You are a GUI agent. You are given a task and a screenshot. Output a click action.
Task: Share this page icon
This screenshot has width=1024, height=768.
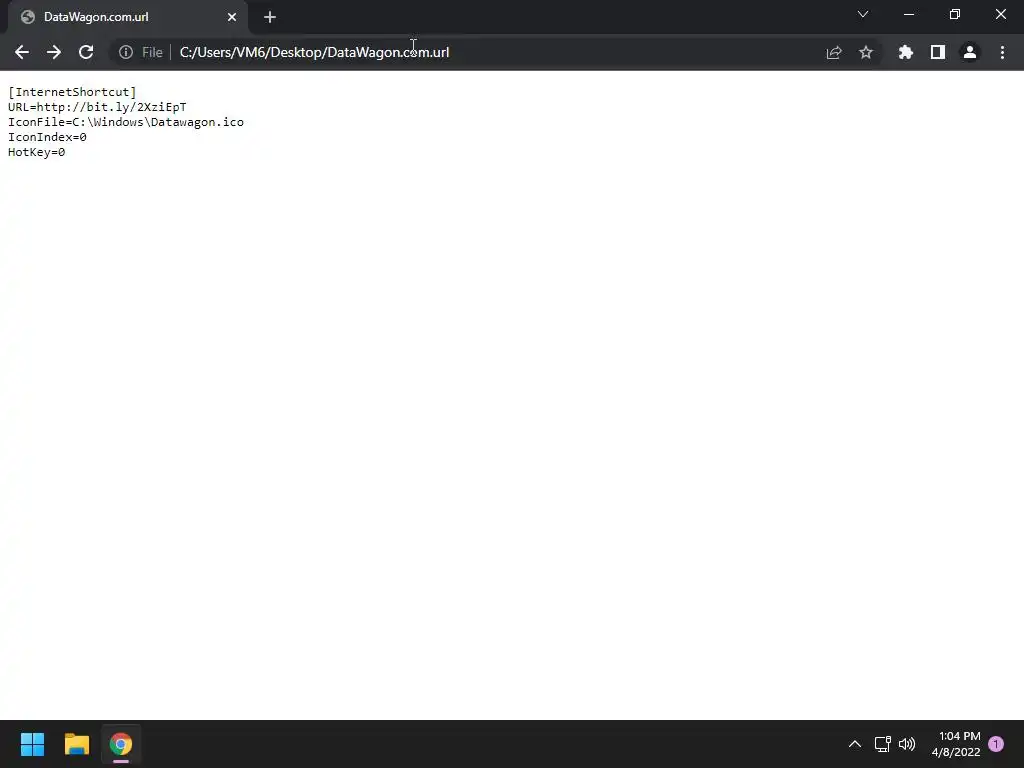click(834, 52)
